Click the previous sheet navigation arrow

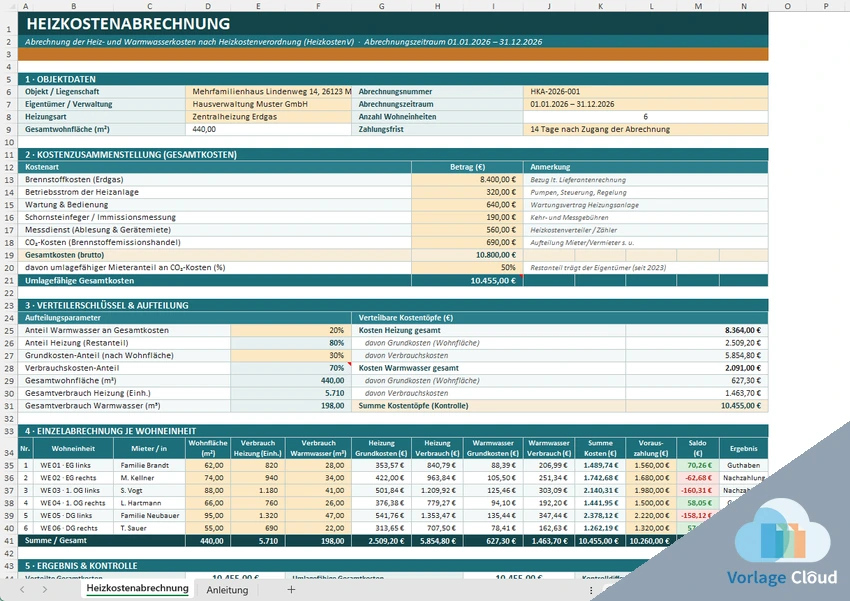point(22,590)
